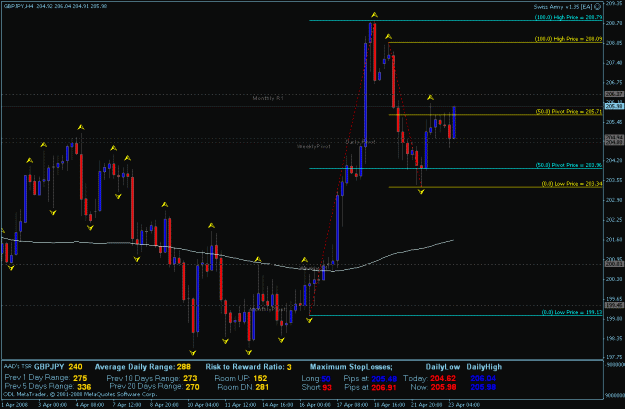The width and height of the screenshot is (625, 409).
Task: Click the 199.00 price scale value
Action: [x=614, y=319]
